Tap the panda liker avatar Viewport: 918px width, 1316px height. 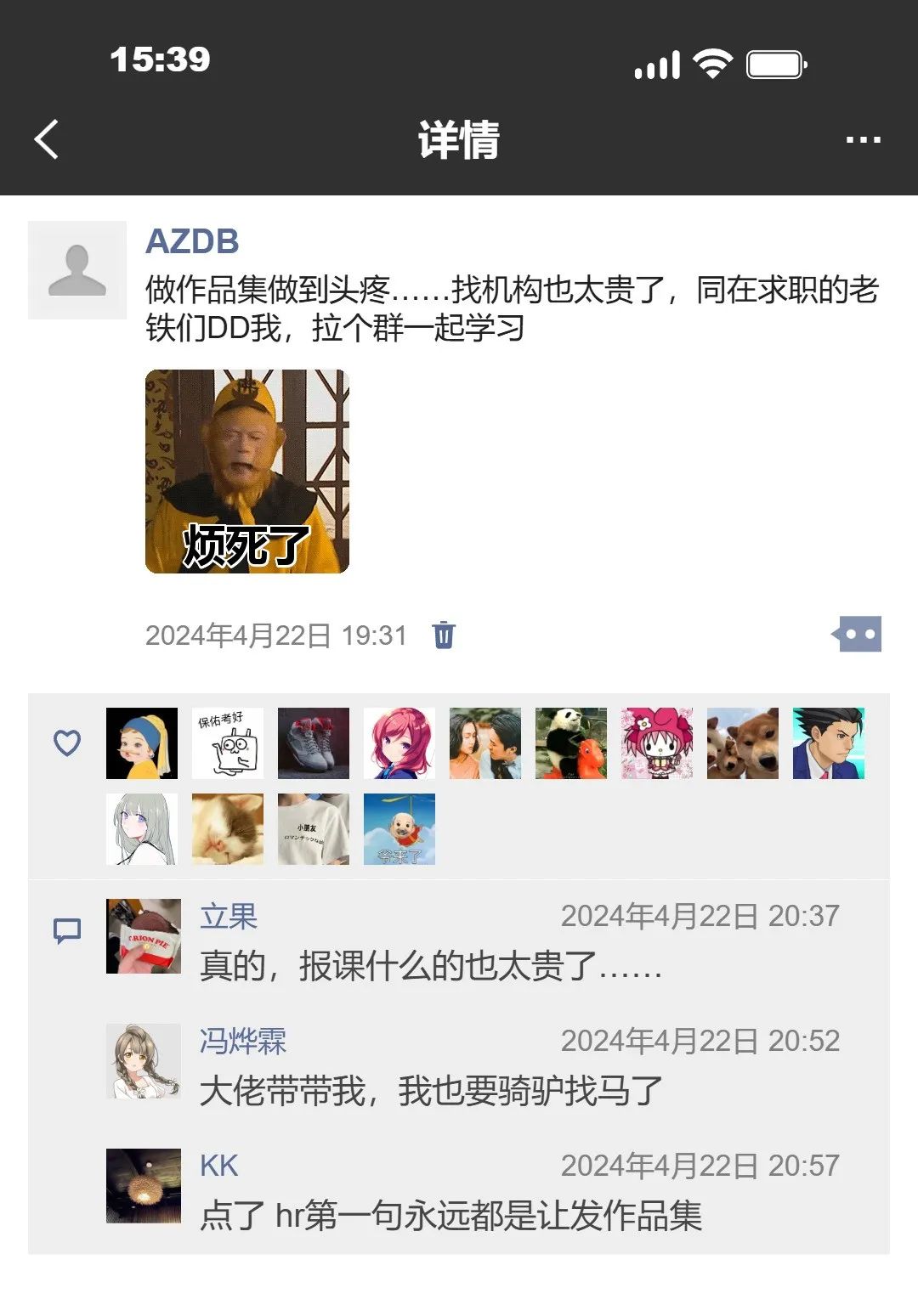[x=571, y=743]
